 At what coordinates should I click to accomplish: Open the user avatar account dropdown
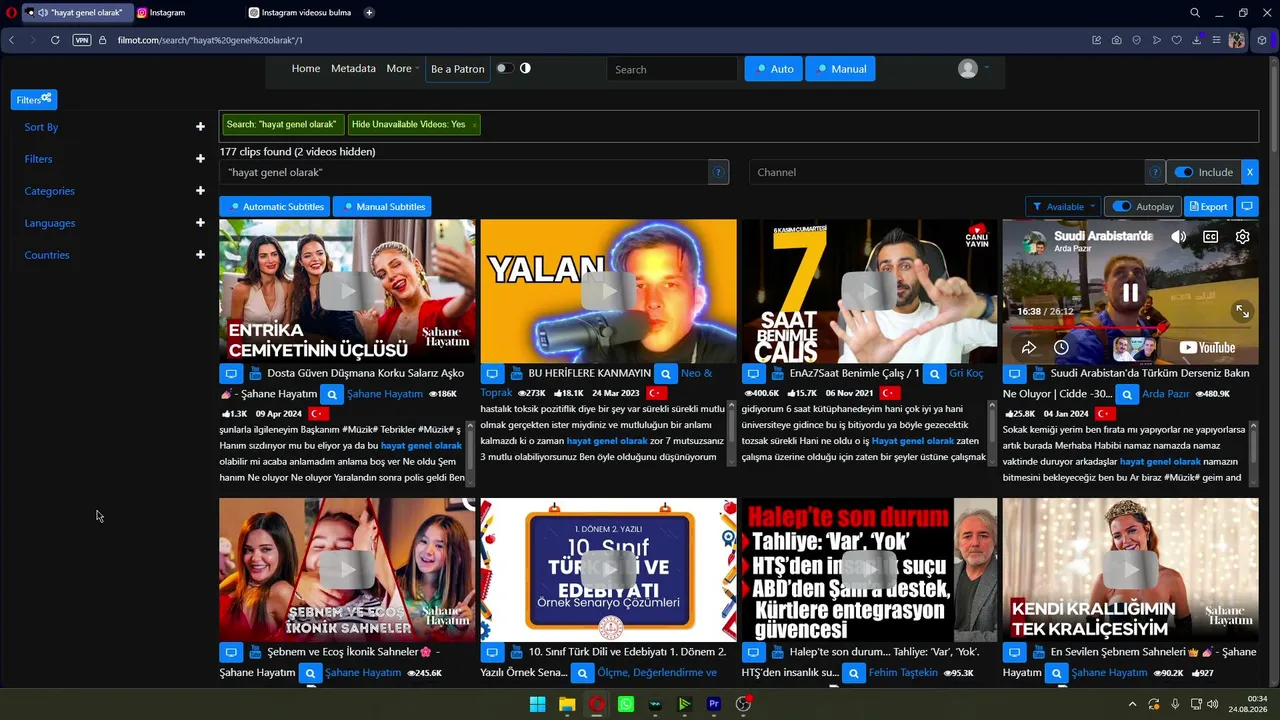[x=973, y=69]
